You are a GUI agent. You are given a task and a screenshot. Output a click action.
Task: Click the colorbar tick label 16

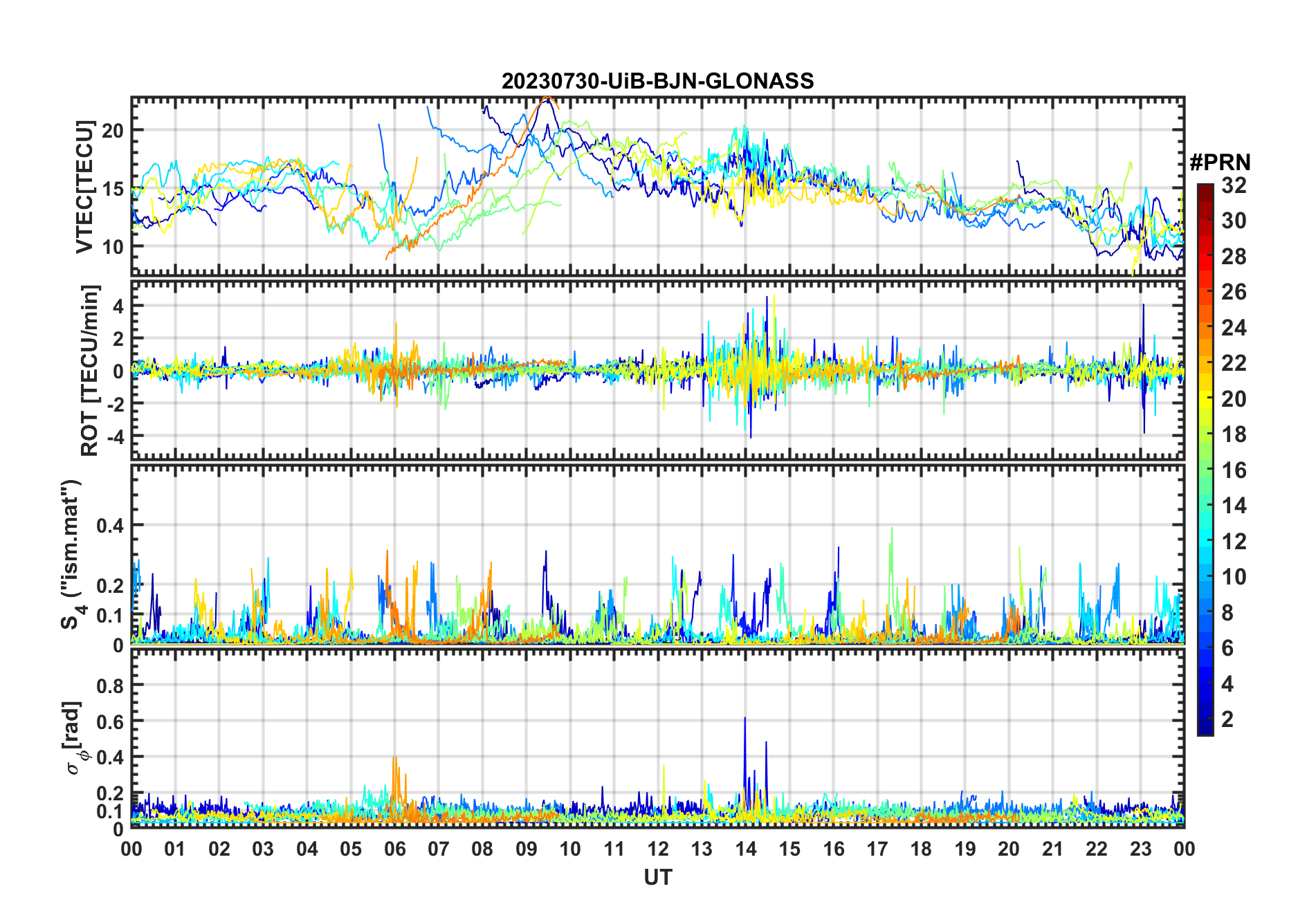click(x=1234, y=470)
